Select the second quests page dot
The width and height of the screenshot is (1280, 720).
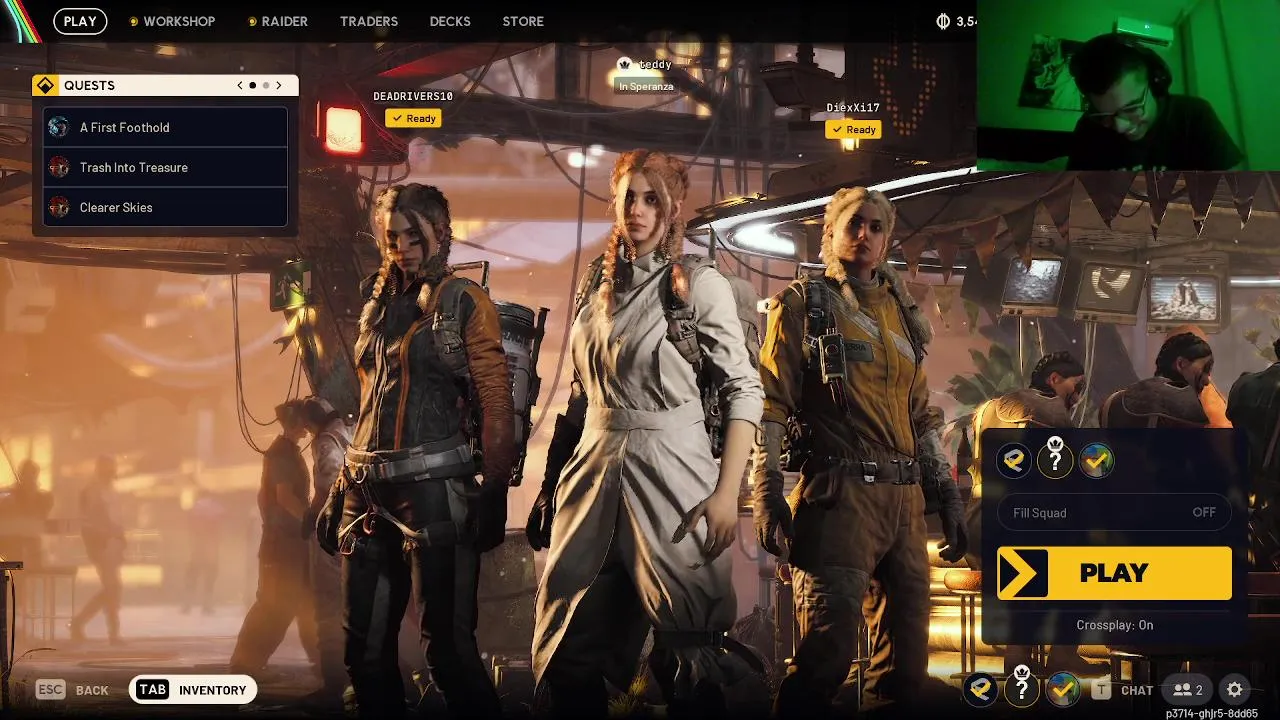point(266,86)
